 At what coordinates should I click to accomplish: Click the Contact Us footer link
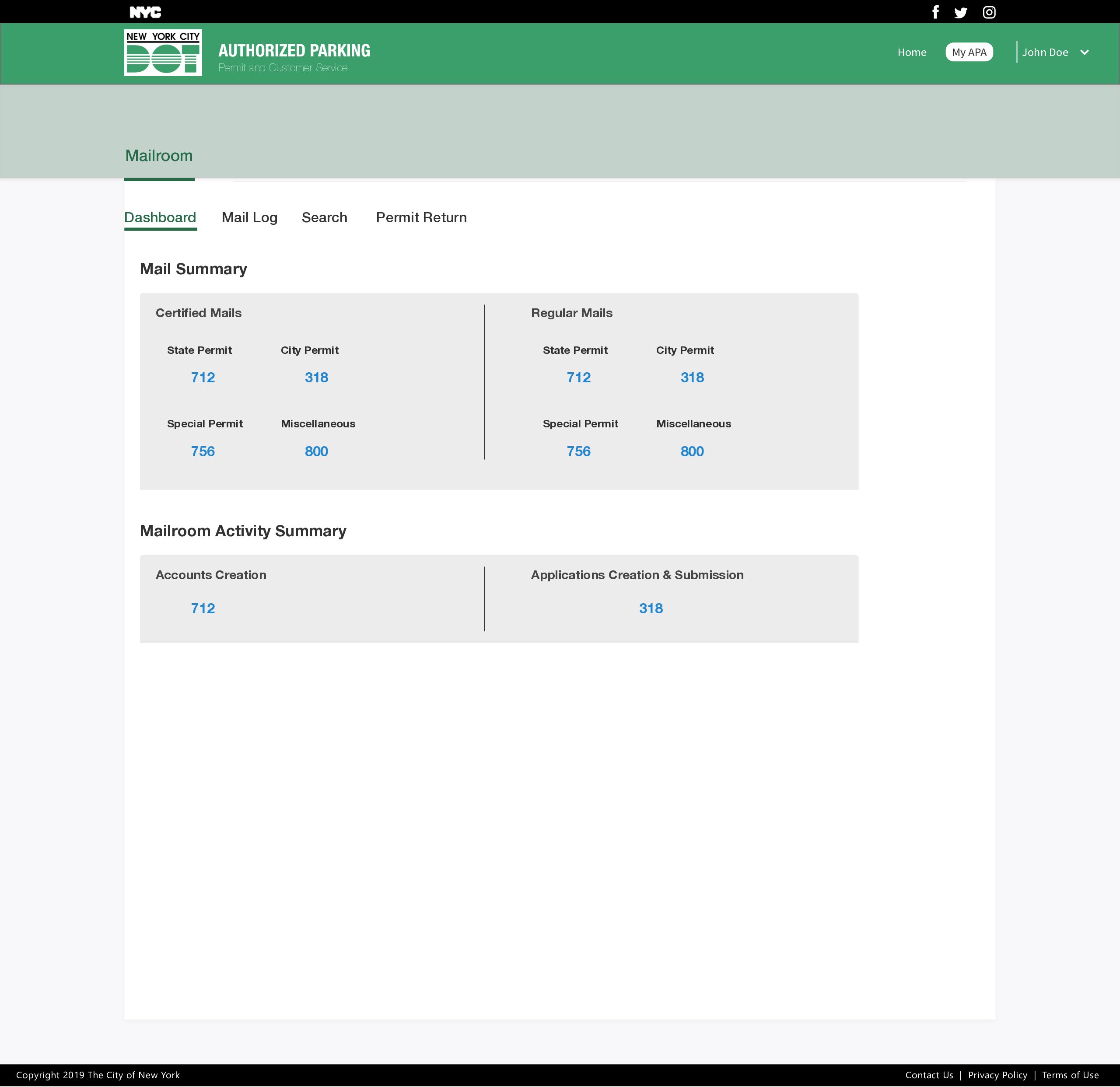tap(928, 1075)
